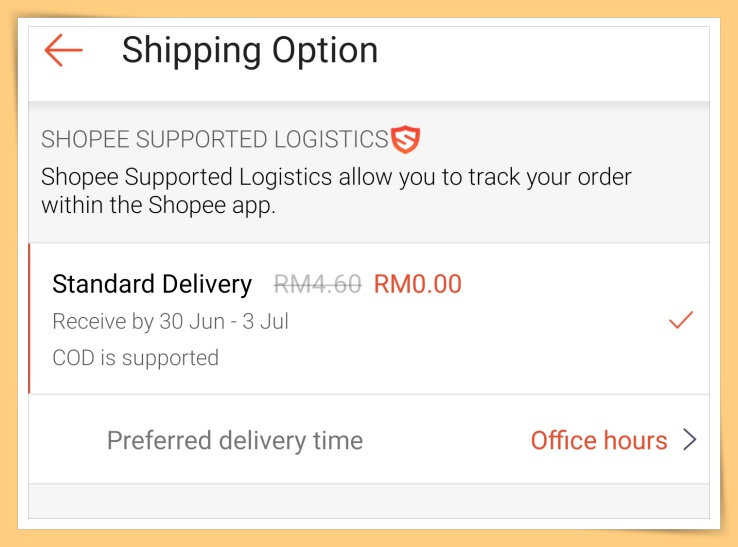Tap the back arrow icon
This screenshot has width=738, height=547.
(63, 50)
